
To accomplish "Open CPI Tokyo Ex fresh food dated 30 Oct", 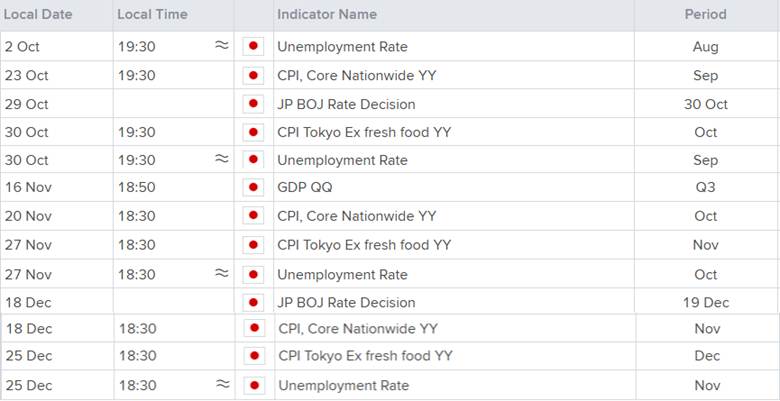I will (x=364, y=132).
